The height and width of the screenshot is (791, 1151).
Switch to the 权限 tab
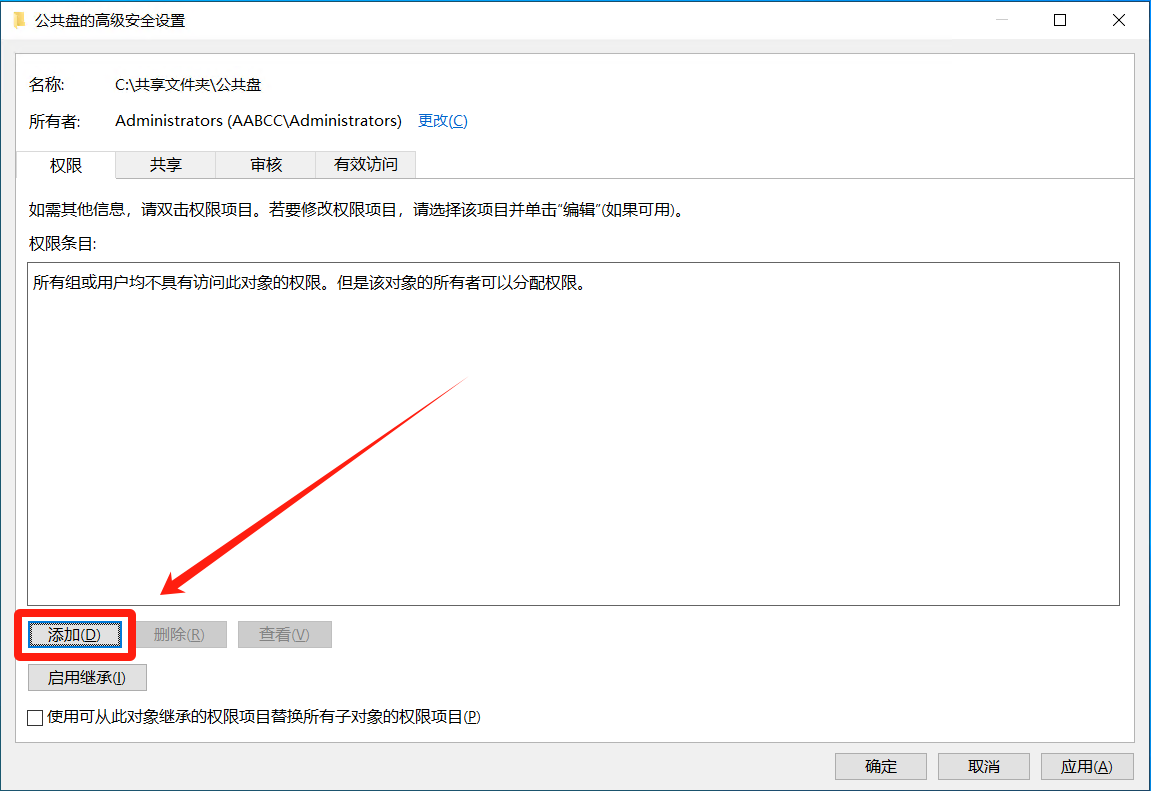pos(66,166)
